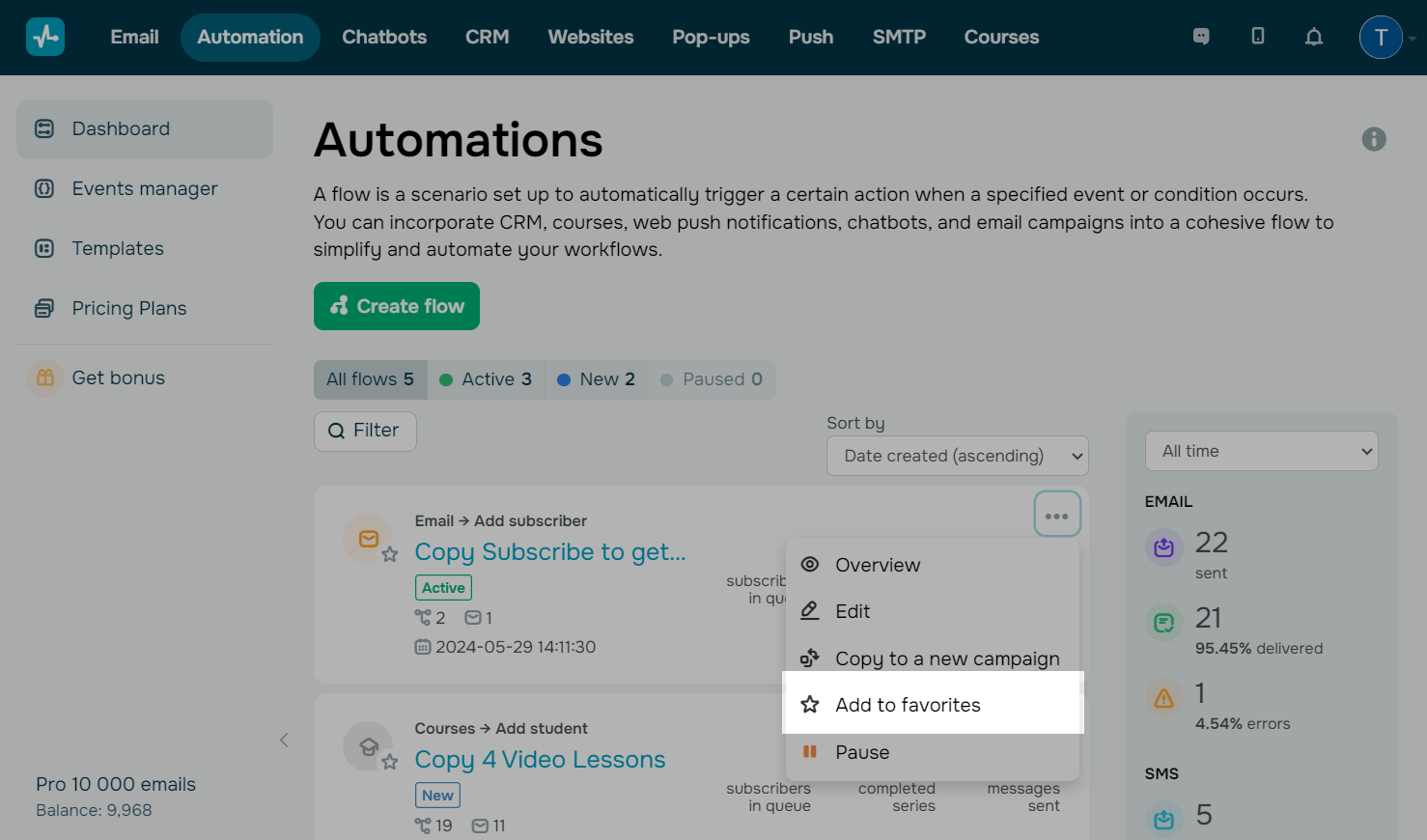Click the Get bonus gift icon
This screenshot has height=840, width=1427.
pos(45,378)
